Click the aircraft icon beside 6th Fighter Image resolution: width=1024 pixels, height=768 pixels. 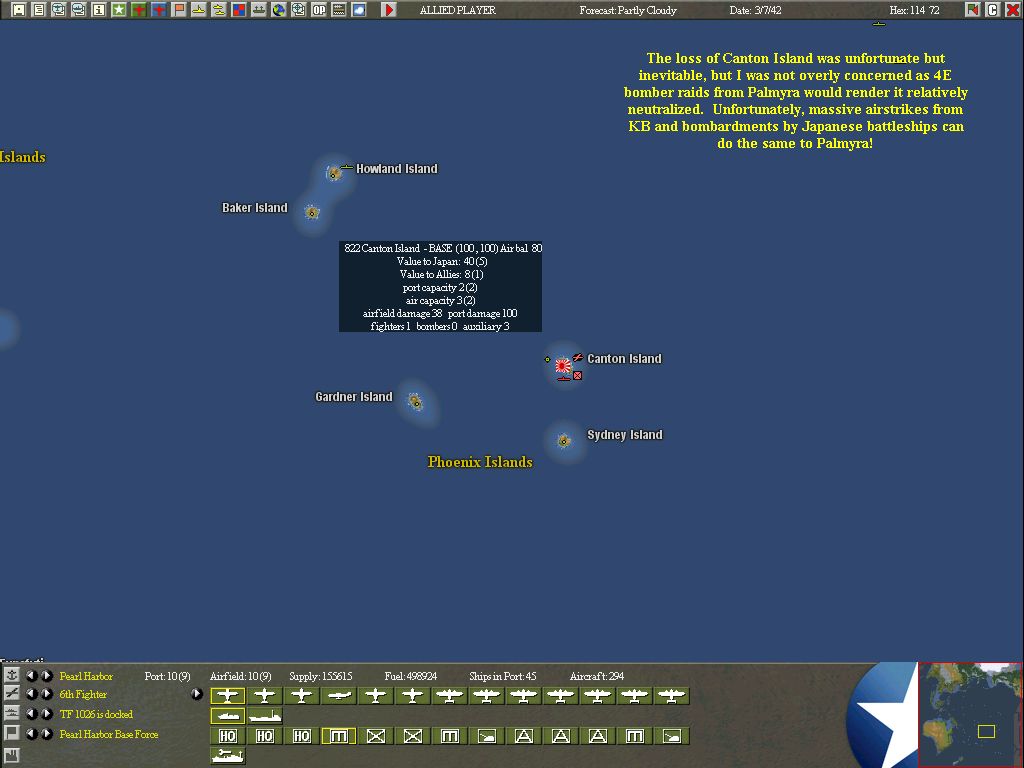pos(11,694)
